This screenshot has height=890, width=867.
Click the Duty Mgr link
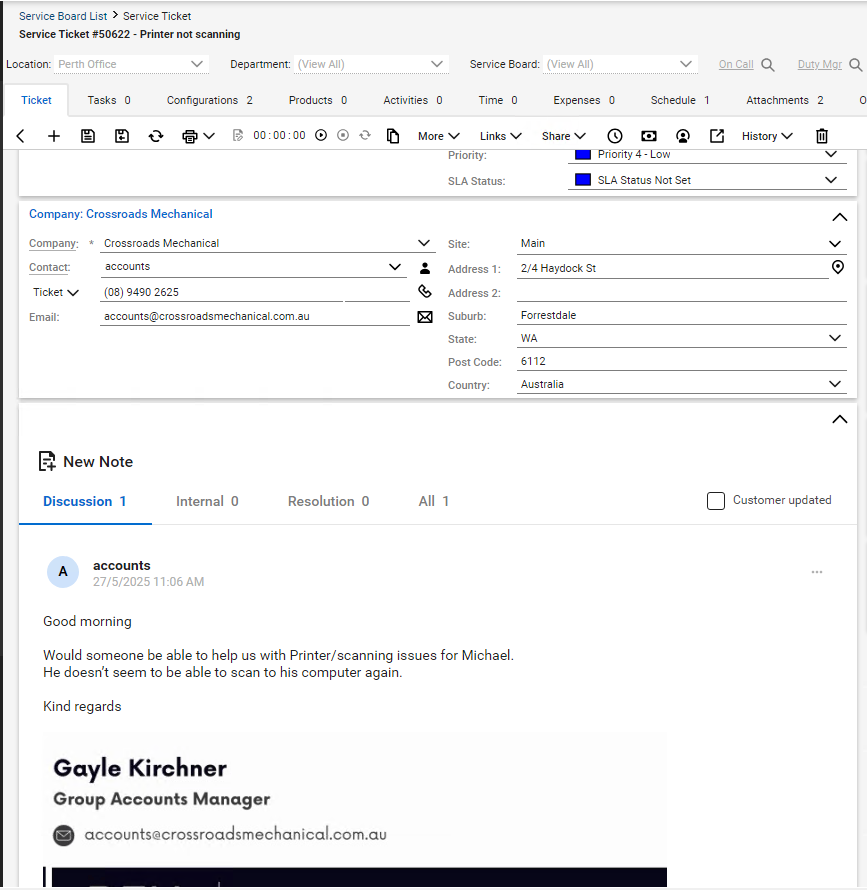point(819,64)
